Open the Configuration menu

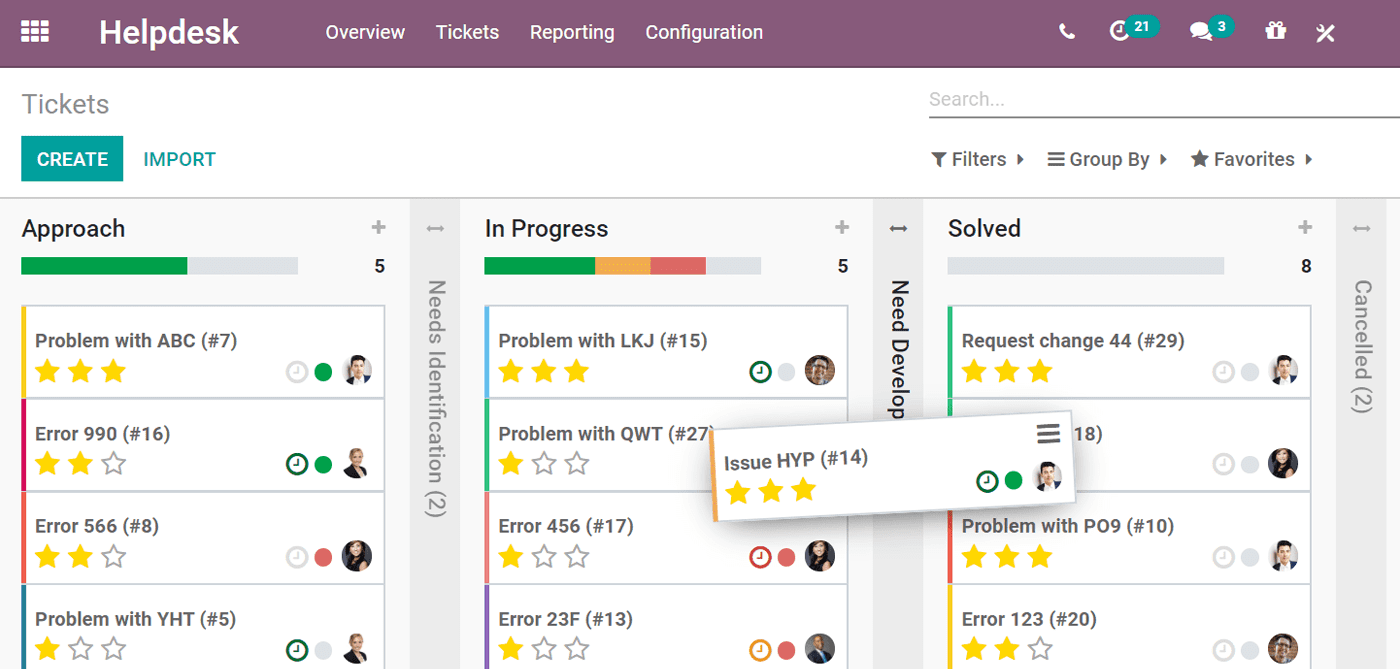click(704, 32)
